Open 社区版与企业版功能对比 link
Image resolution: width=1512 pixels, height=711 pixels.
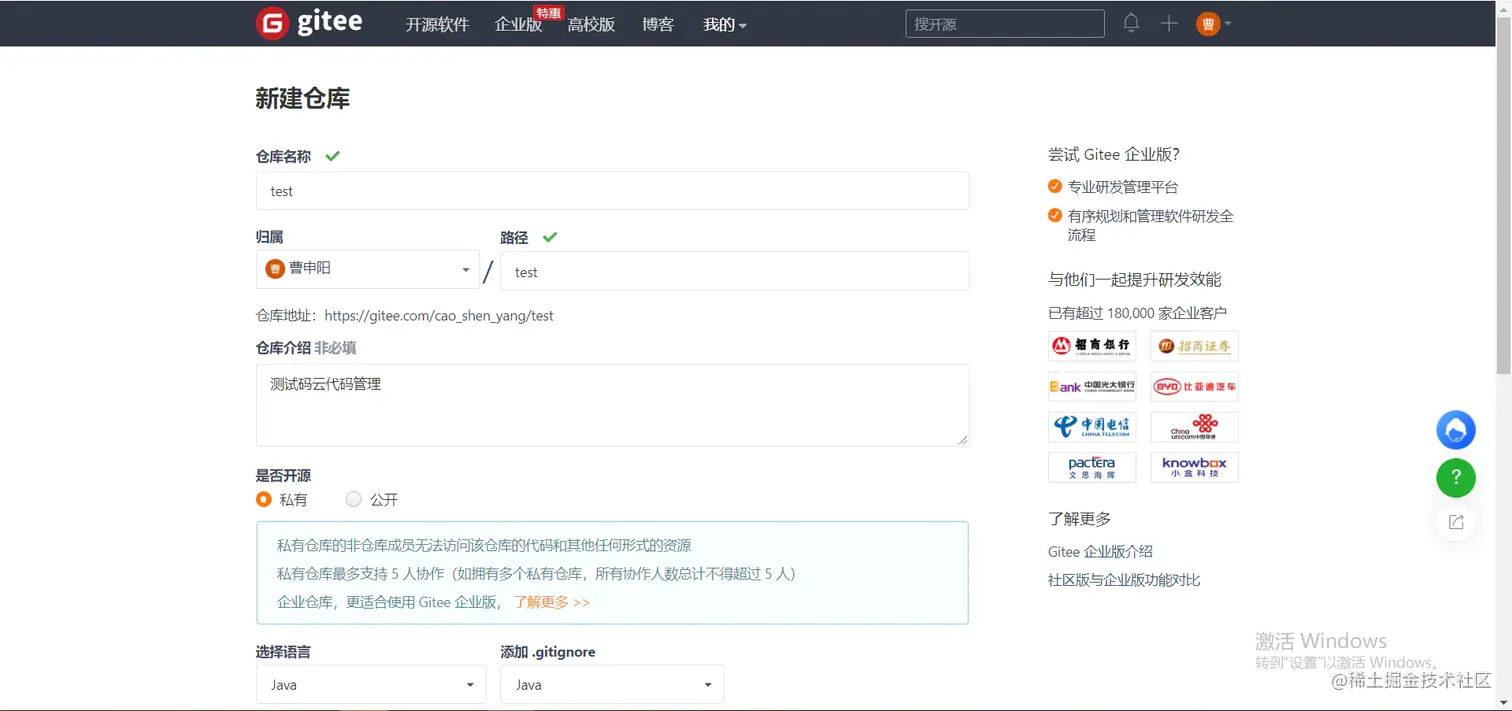1124,580
